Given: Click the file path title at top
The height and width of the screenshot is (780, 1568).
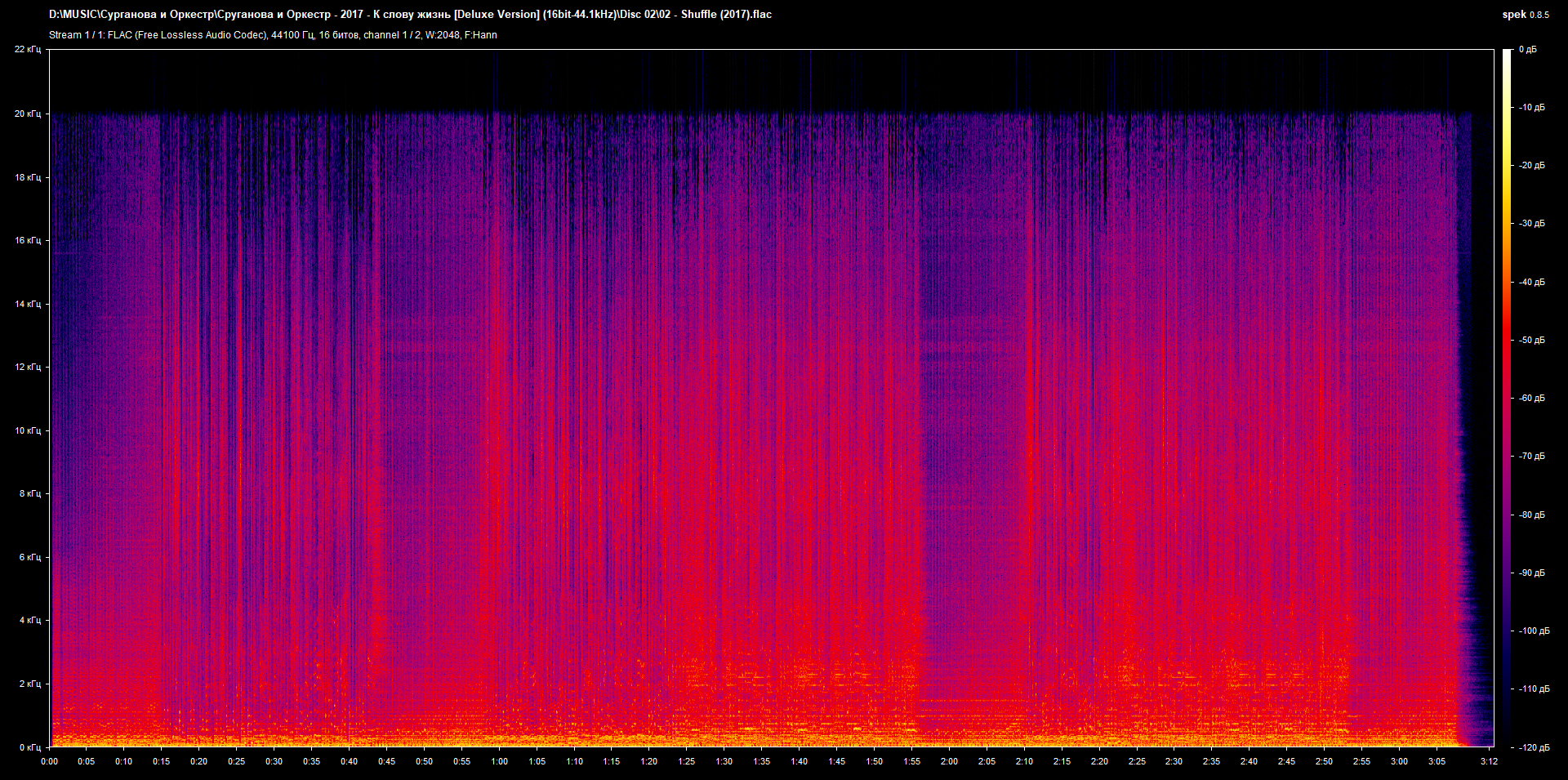Looking at the screenshot, I should pyautogui.click(x=410, y=15).
